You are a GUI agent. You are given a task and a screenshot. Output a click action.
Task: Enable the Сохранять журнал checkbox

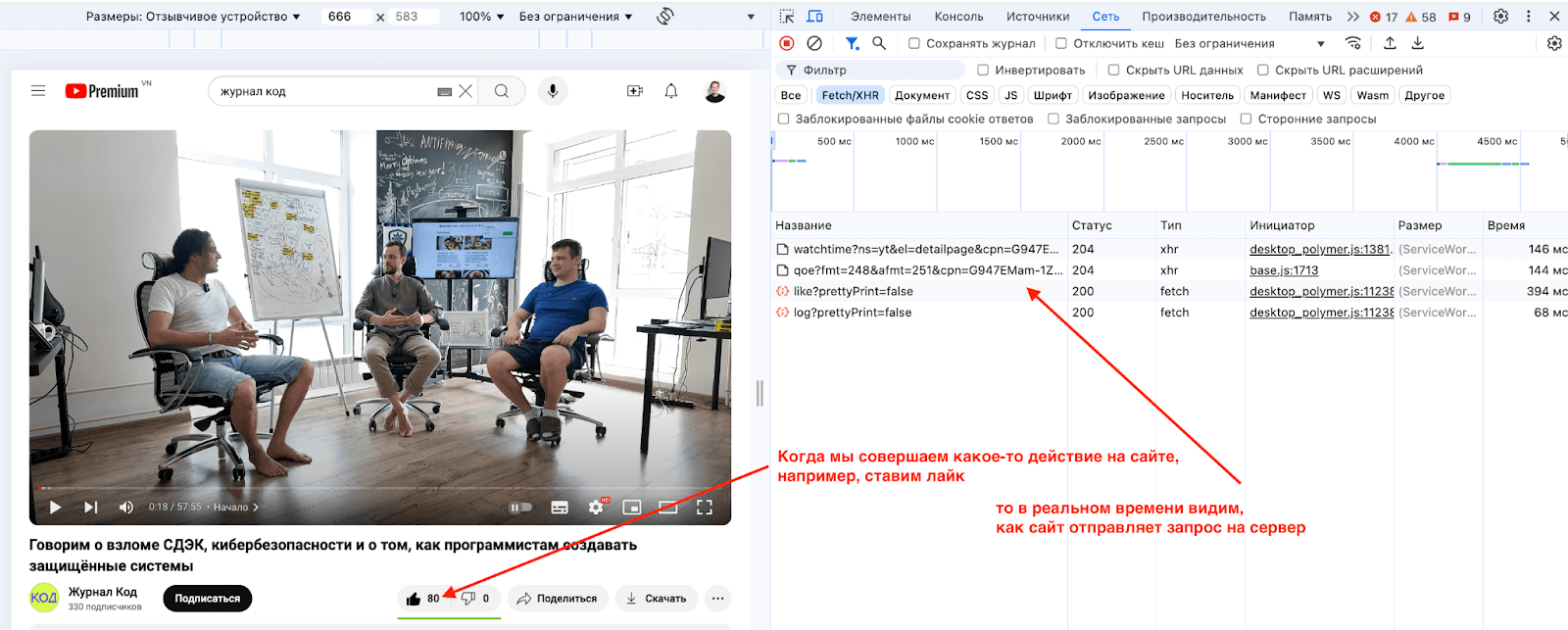click(x=914, y=43)
